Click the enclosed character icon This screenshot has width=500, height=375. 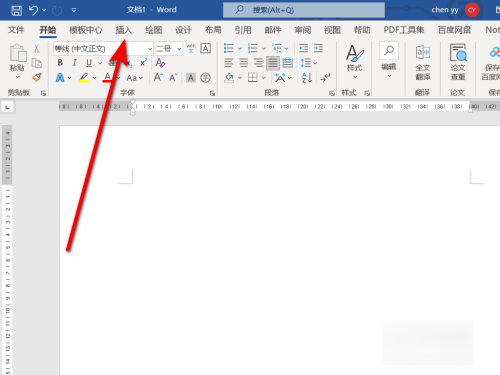[206, 78]
